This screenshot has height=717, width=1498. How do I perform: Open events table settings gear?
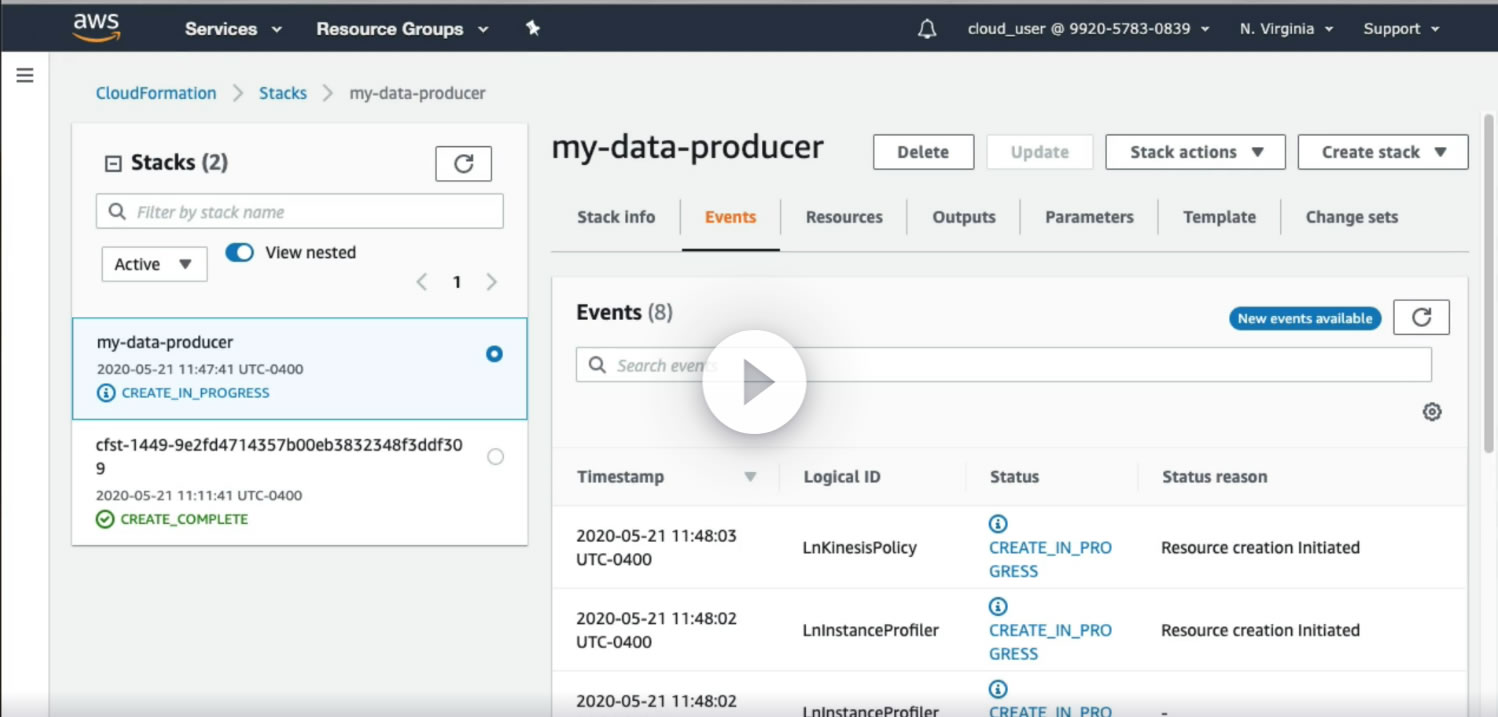pyautogui.click(x=1432, y=412)
